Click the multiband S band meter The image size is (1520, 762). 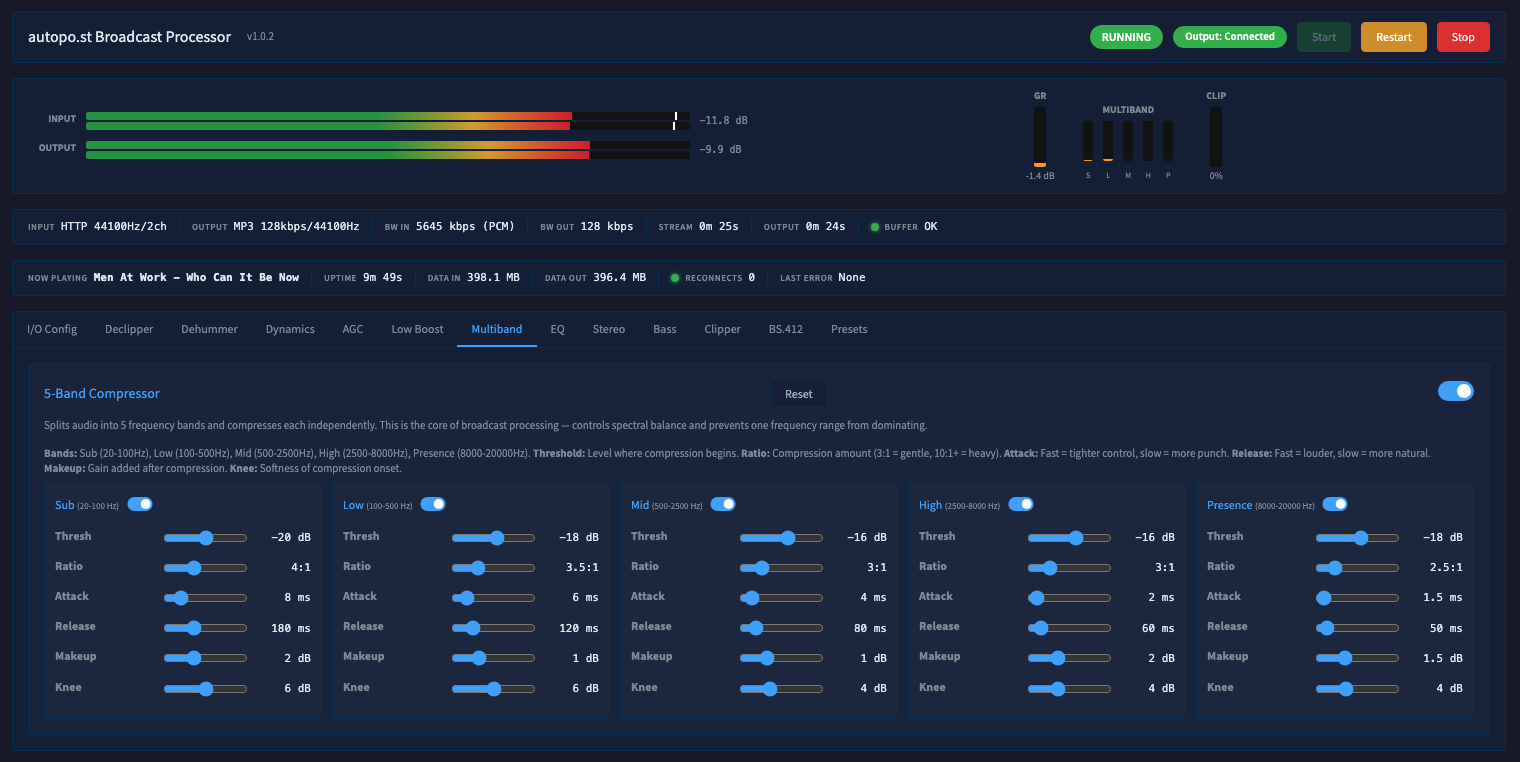[1088, 141]
